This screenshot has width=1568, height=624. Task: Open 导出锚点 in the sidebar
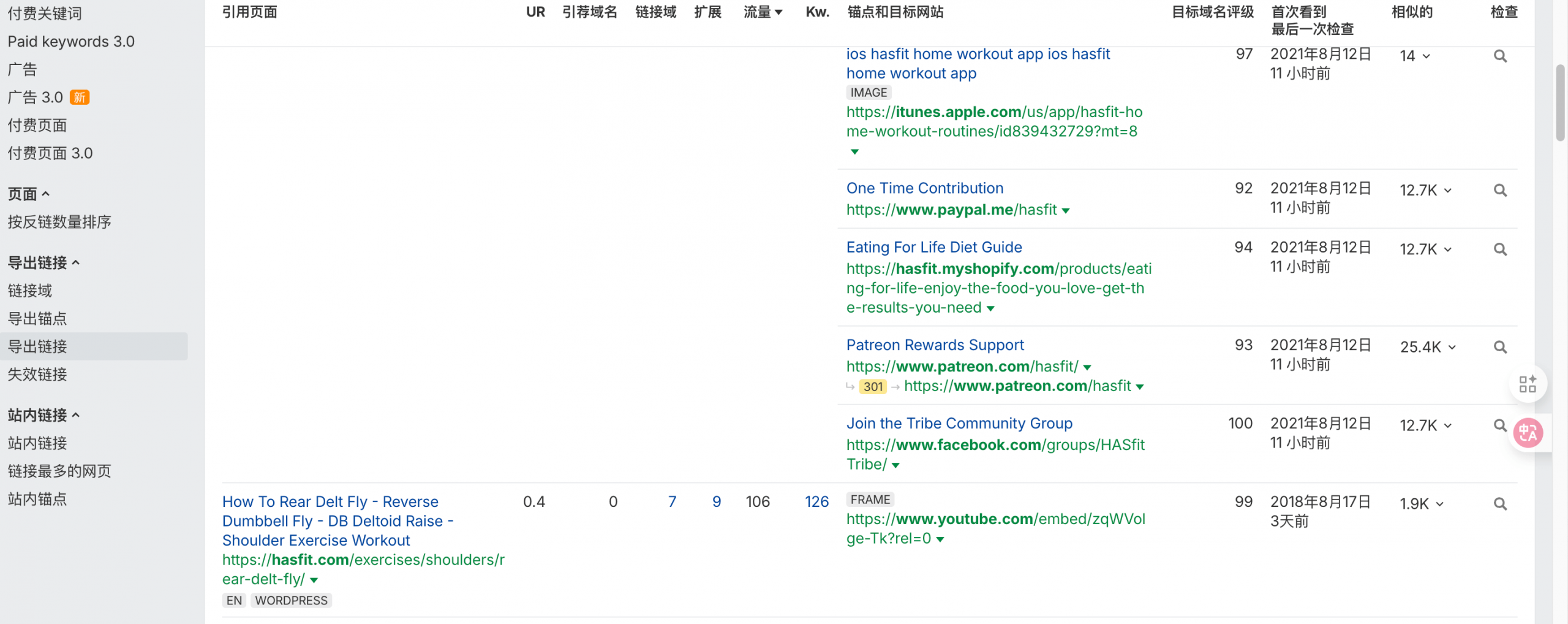(37, 319)
